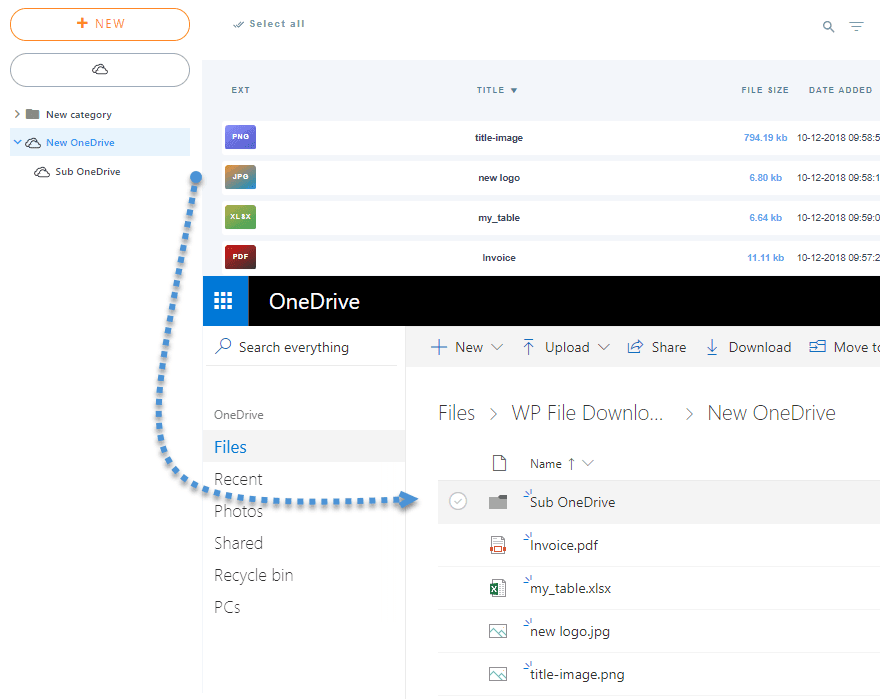The width and height of the screenshot is (880, 699).
Task: Select the my_table file row
Action: pos(551,217)
